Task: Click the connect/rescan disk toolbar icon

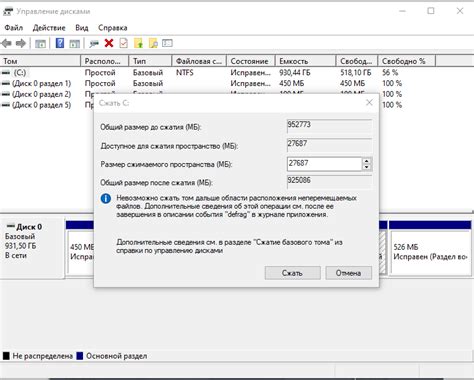Action: (x=94, y=43)
